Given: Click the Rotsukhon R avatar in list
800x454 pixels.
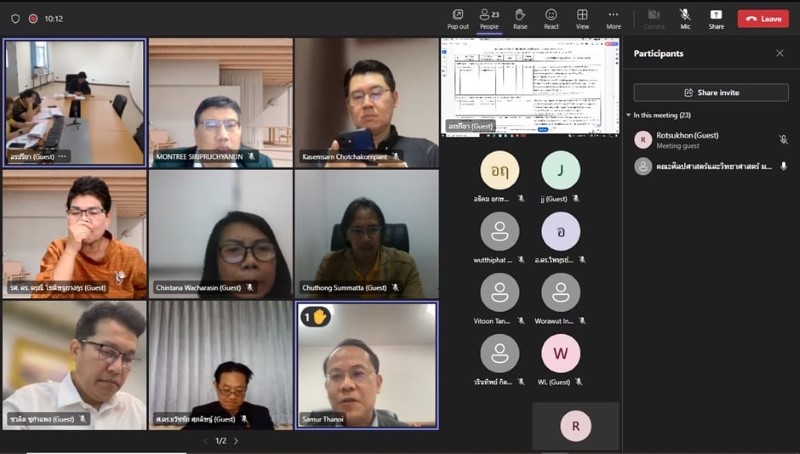Looking at the screenshot, I should [643, 140].
